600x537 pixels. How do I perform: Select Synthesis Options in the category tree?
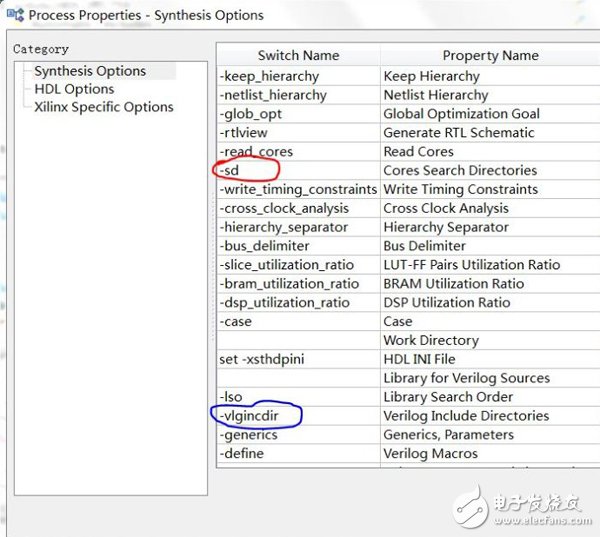click(90, 71)
